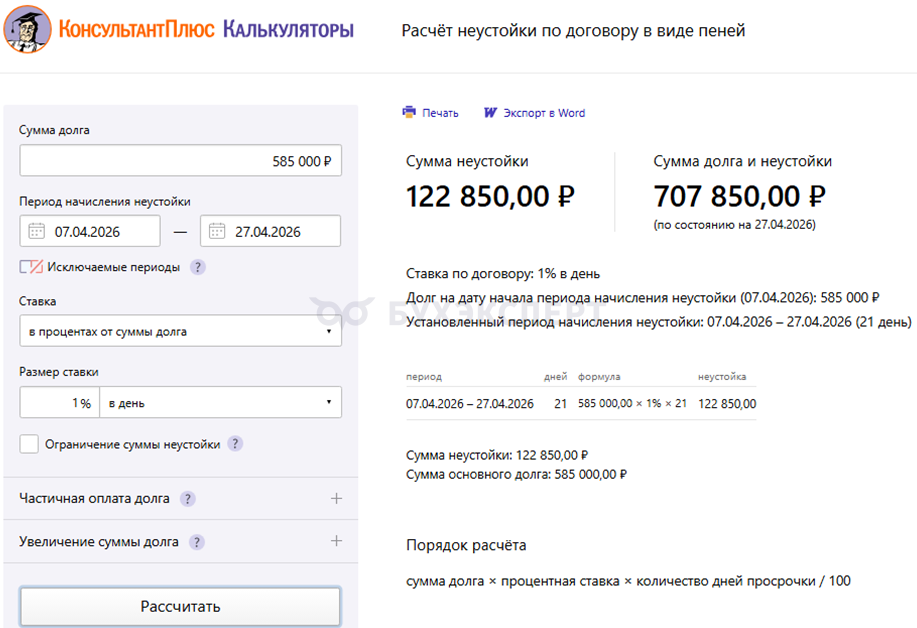
Task: Click the Word export icon
Action: 490,113
